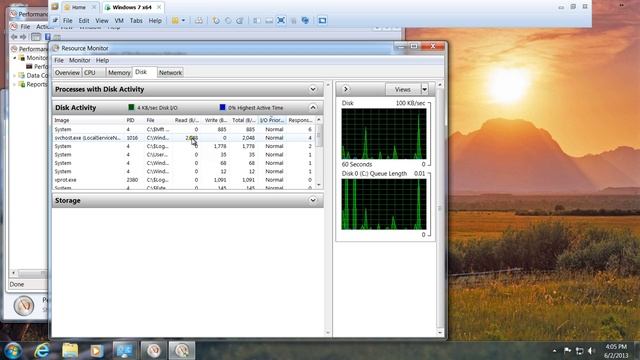Open the Views dropdown arrow

click(x=424, y=89)
